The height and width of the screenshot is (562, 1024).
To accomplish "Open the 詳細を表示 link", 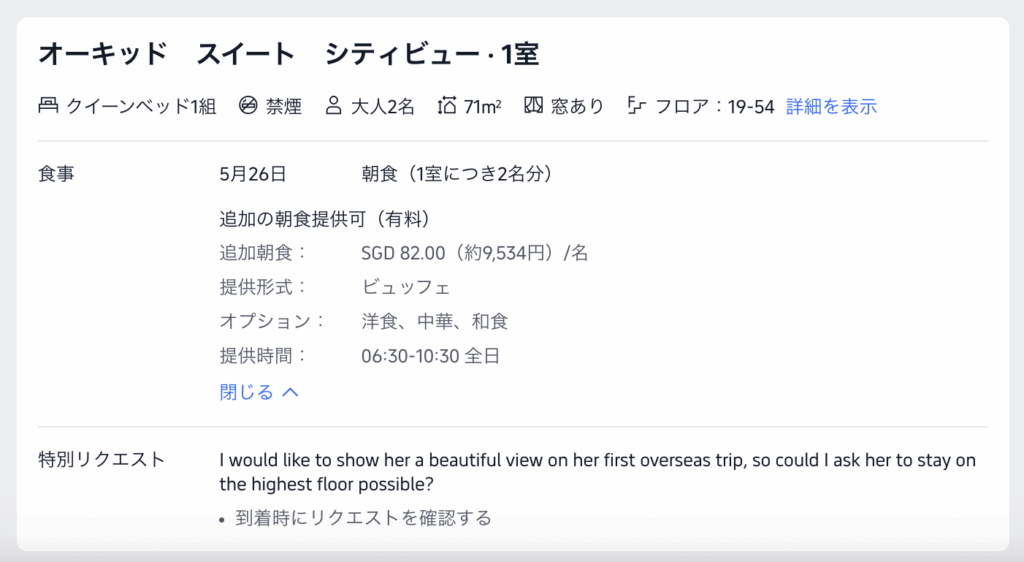I will click(831, 106).
